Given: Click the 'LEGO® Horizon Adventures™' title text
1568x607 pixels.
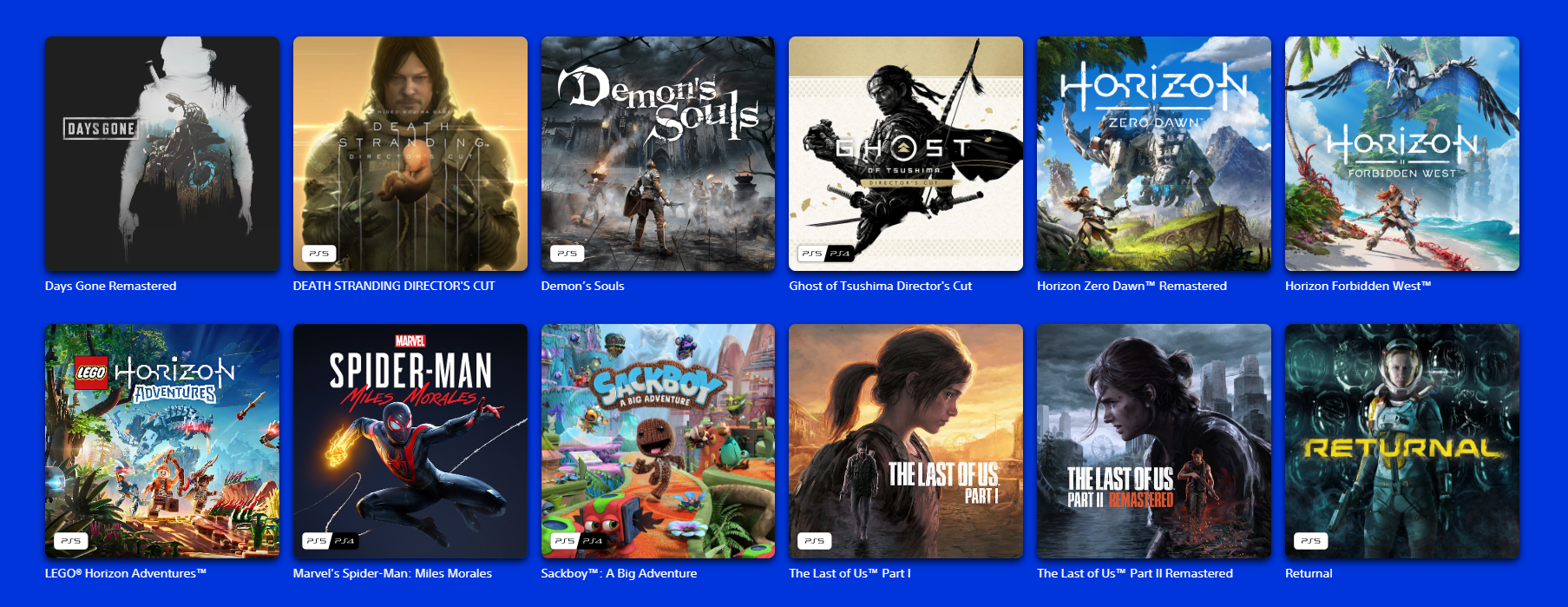Looking at the screenshot, I should 126,573.
